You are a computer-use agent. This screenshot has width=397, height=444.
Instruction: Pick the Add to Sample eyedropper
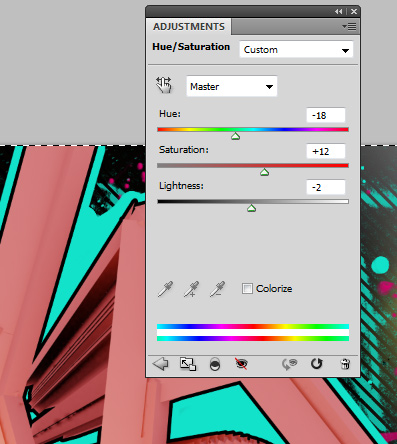tap(191, 289)
